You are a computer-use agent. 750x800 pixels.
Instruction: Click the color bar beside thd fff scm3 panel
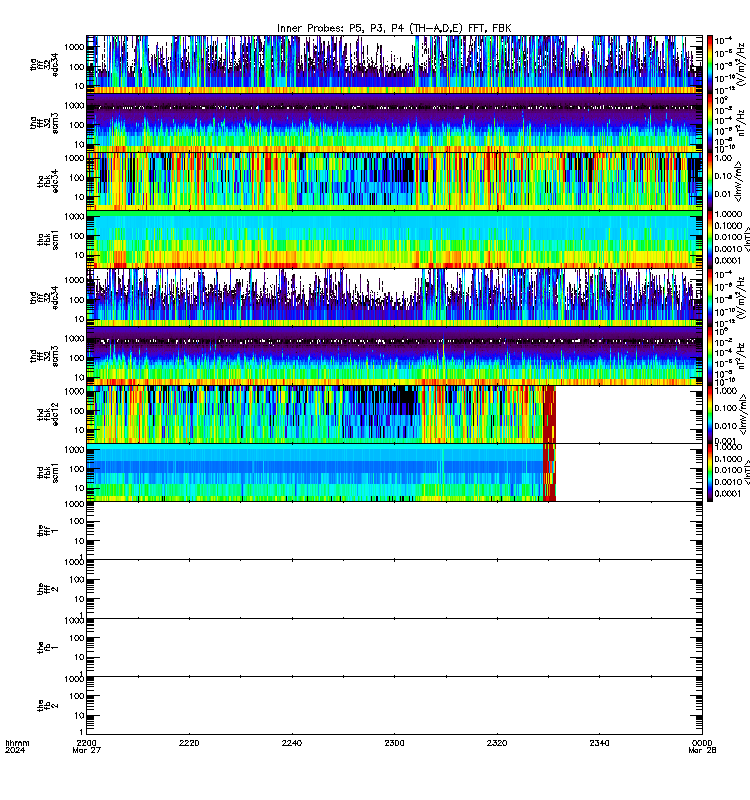click(x=710, y=356)
